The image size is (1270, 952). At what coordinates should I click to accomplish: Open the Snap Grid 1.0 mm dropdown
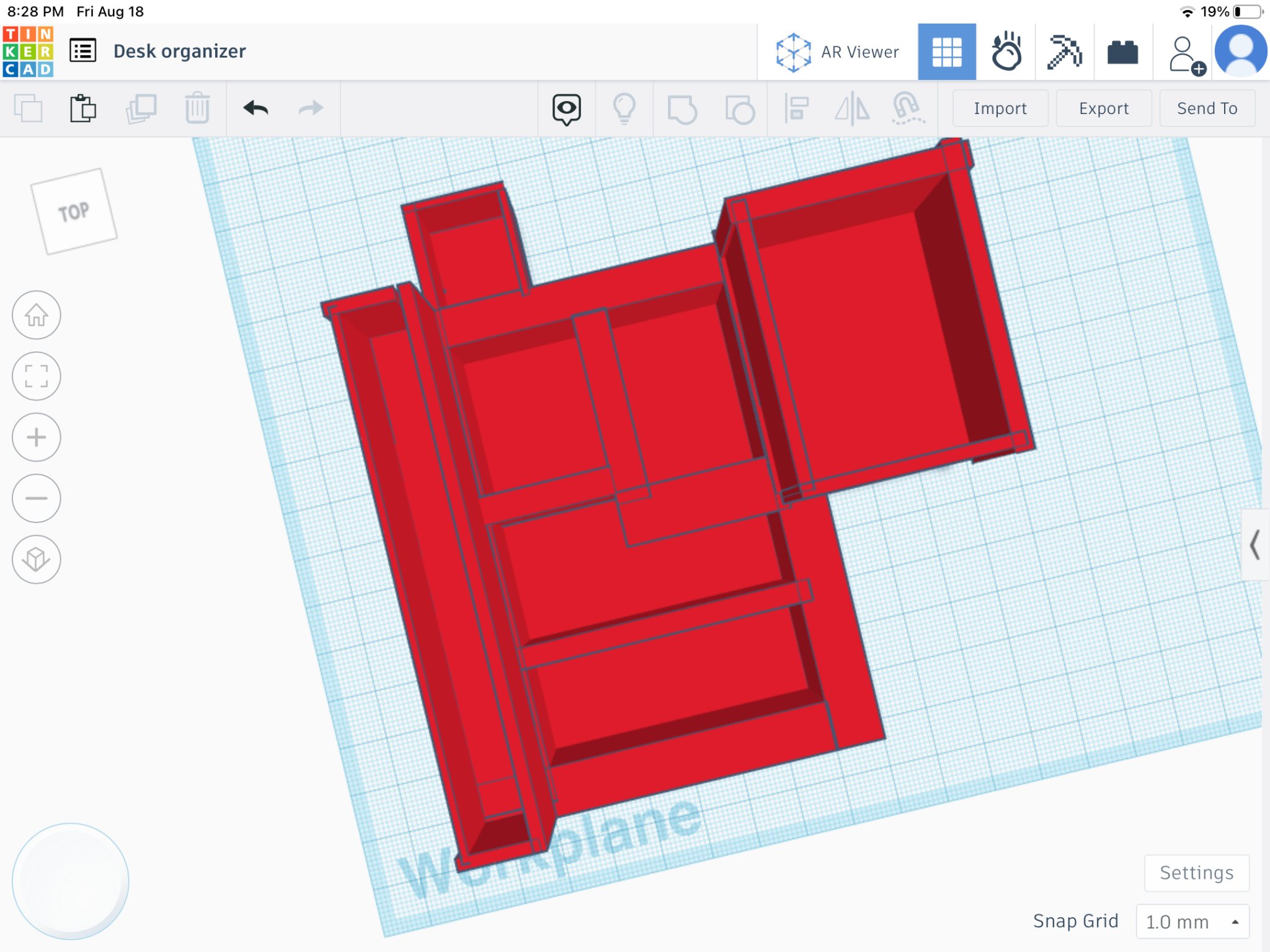coord(1192,922)
